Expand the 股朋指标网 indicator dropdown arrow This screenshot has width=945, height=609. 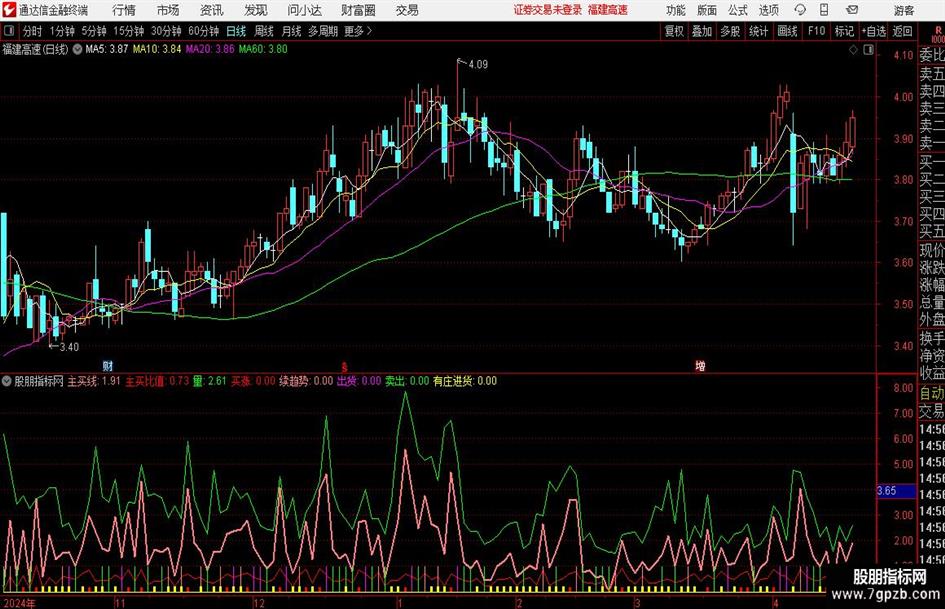(x=7, y=381)
